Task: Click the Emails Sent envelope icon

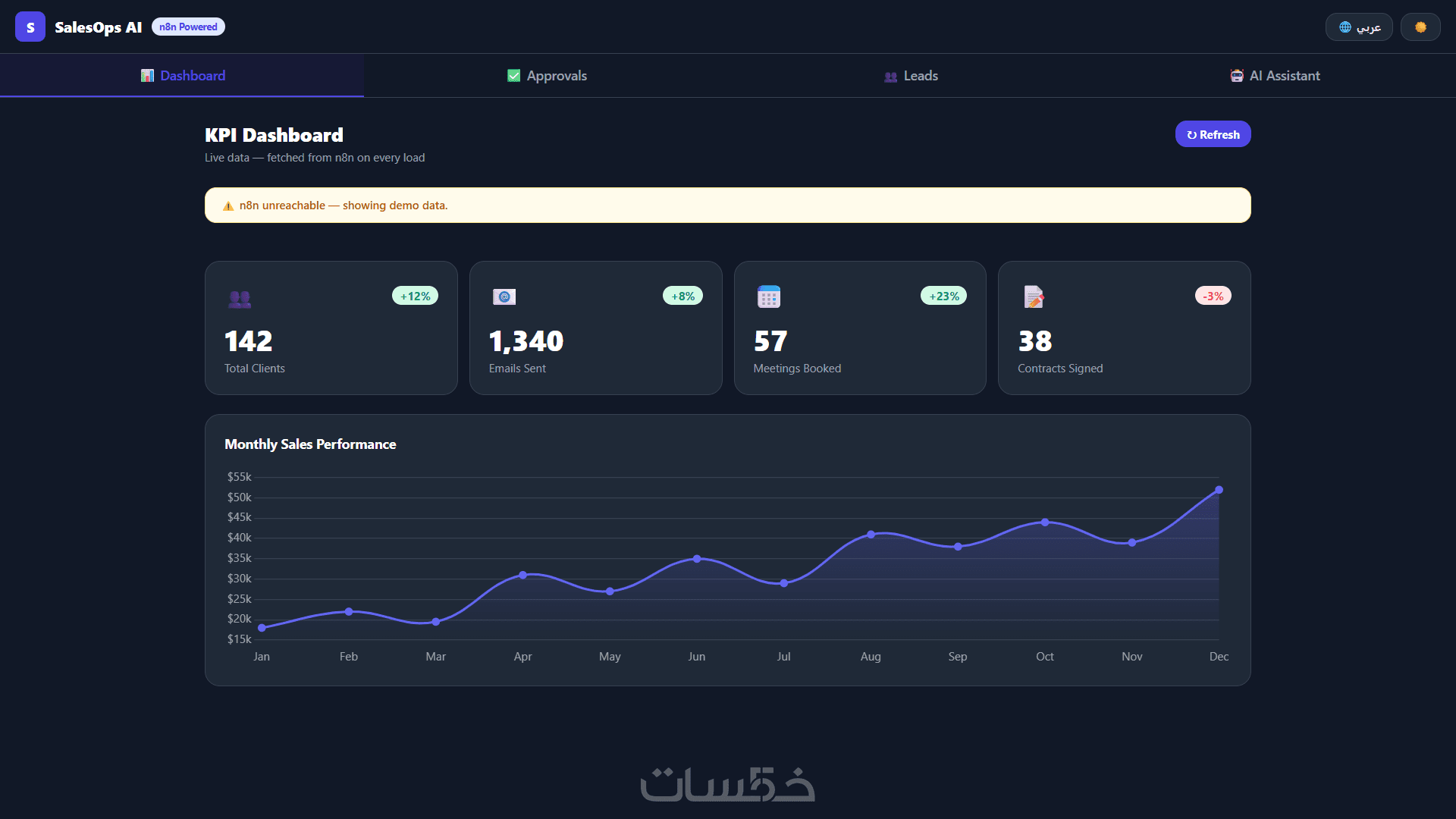Action: coord(504,297)
